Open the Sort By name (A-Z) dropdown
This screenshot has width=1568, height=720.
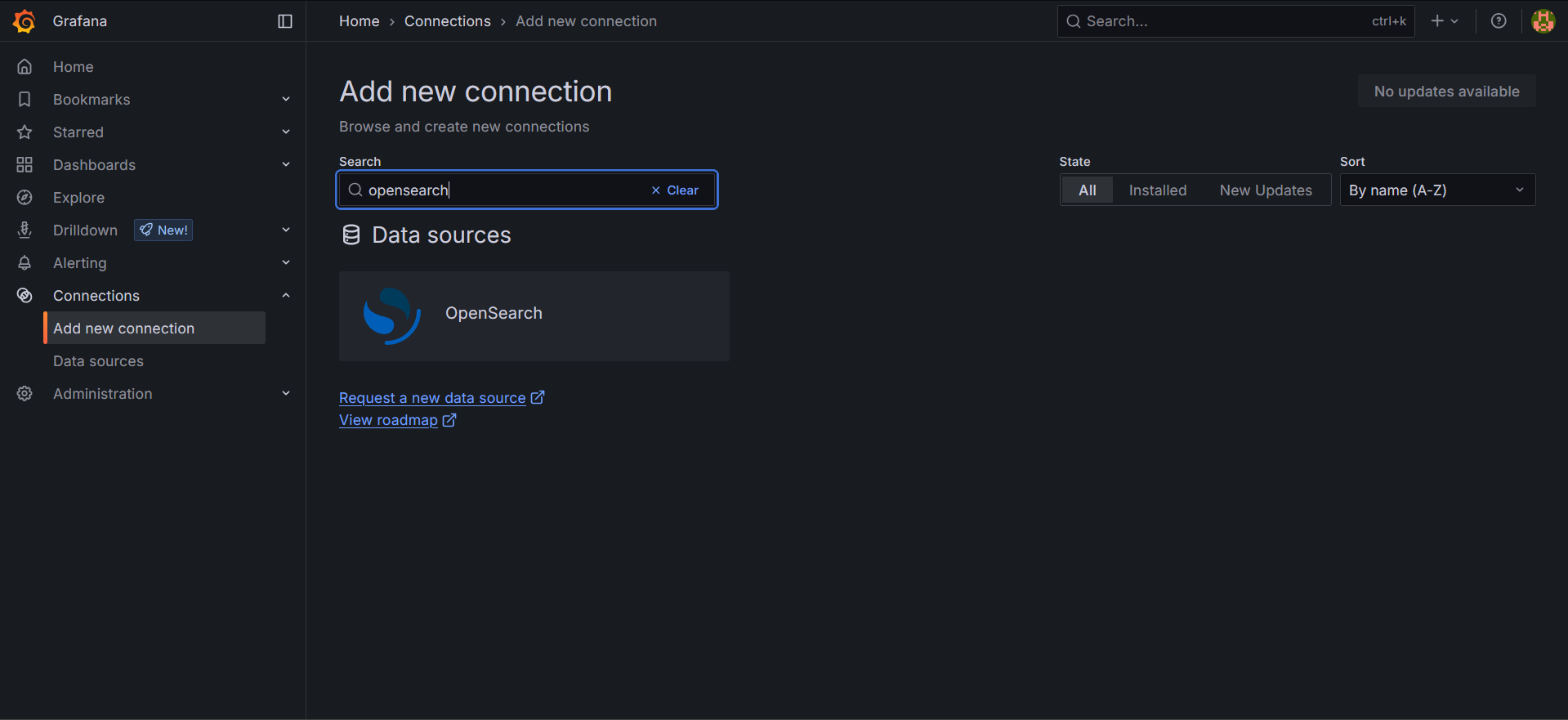click(1437, 190)
